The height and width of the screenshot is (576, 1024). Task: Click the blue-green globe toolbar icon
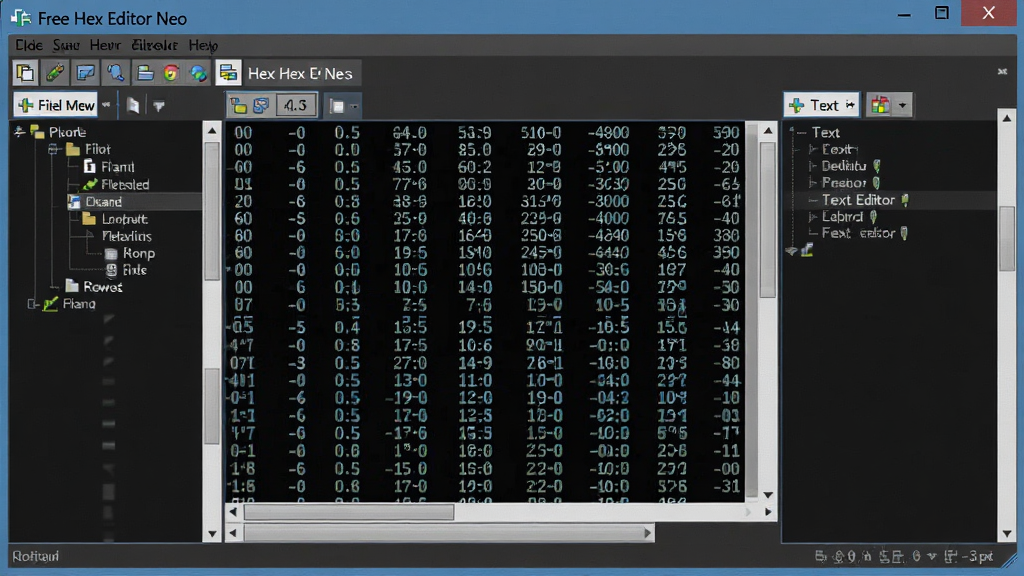(198, 73)
